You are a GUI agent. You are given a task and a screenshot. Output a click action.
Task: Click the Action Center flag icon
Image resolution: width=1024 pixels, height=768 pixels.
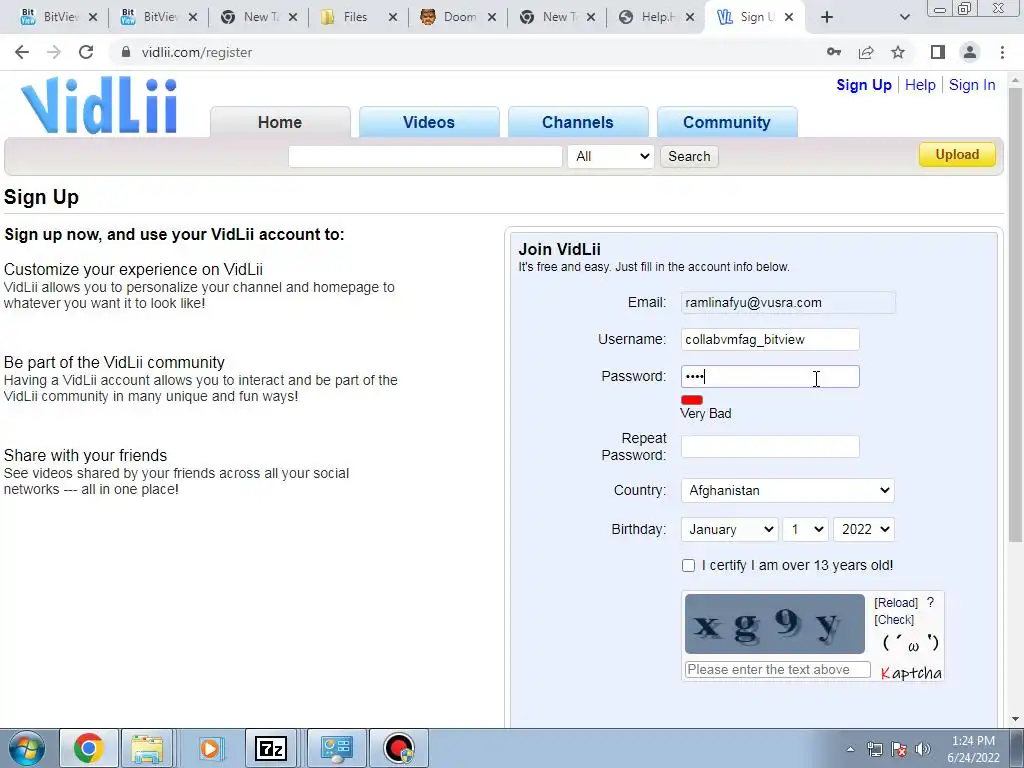(899, 749)
